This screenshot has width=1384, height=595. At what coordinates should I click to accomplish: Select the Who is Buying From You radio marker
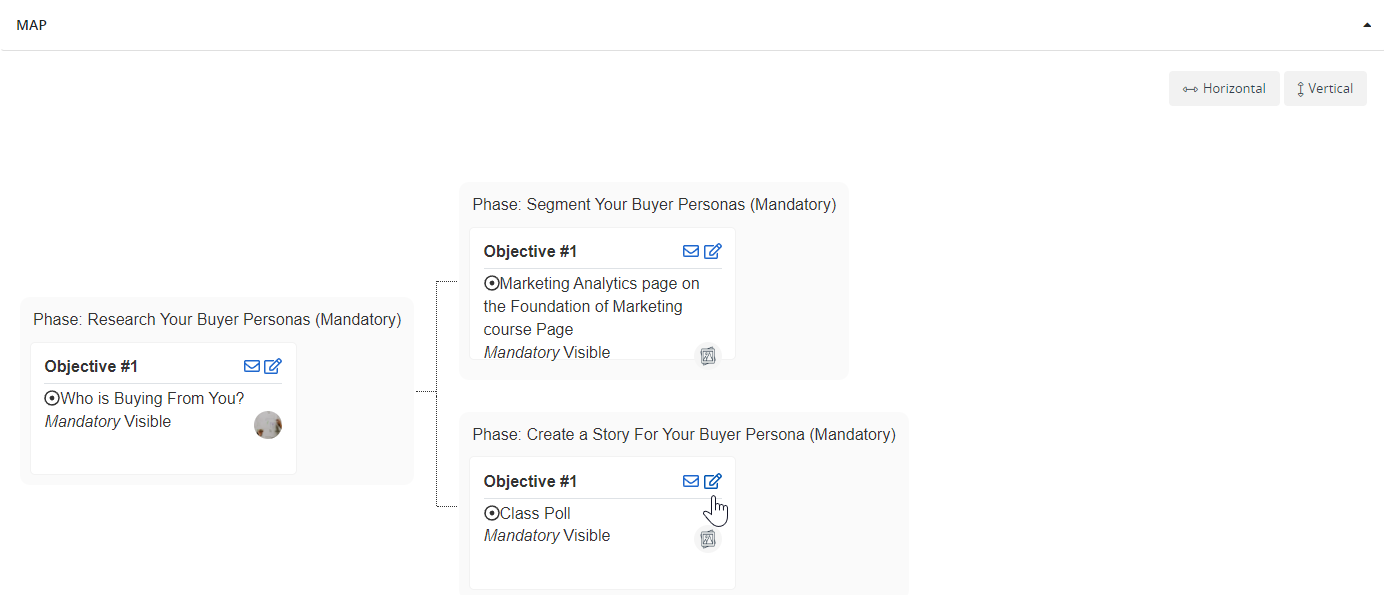pos(52,398)
